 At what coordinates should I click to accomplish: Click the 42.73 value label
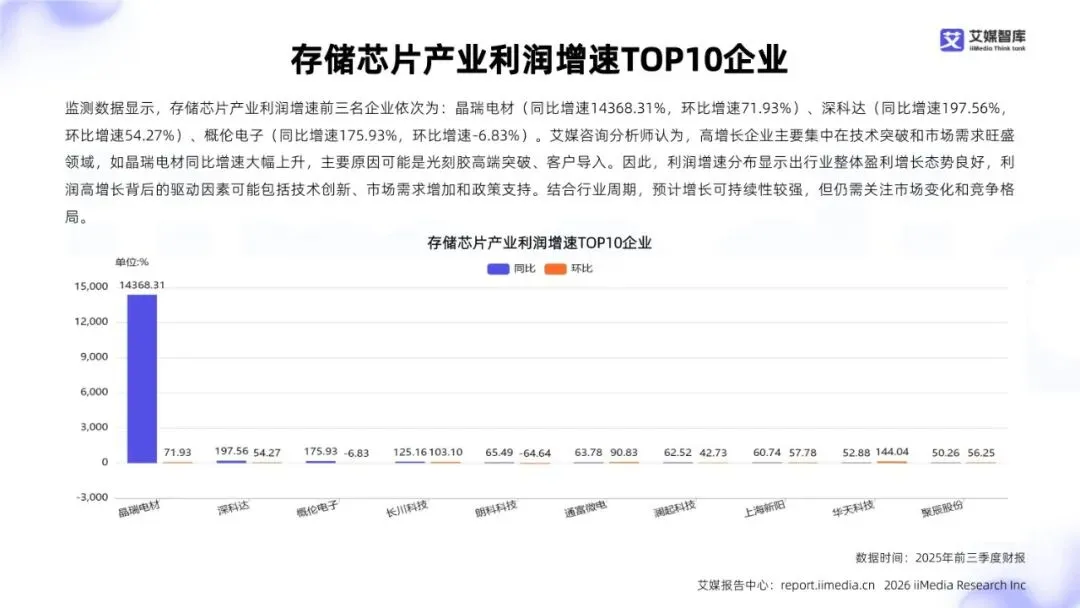click(713, 452)
